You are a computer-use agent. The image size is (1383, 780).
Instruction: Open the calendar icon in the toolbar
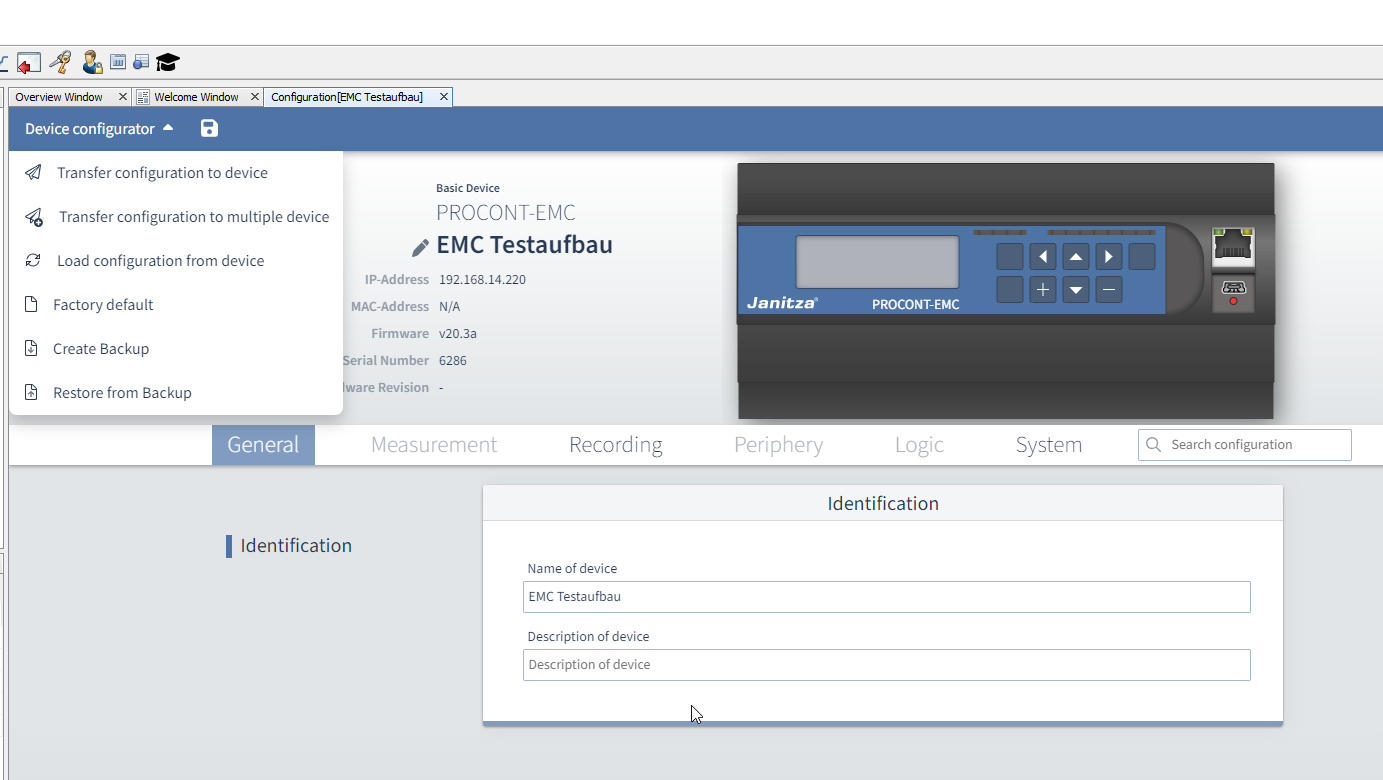(x=117, y=62)
